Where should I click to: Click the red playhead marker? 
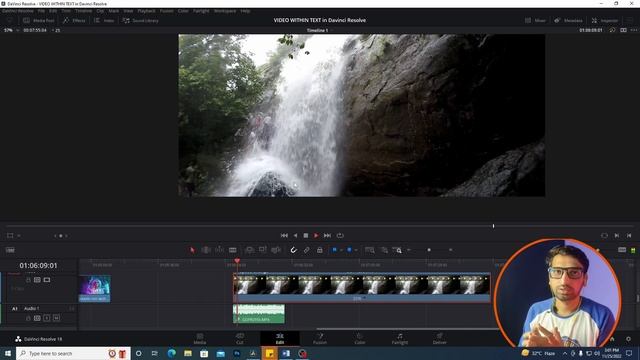237,260
